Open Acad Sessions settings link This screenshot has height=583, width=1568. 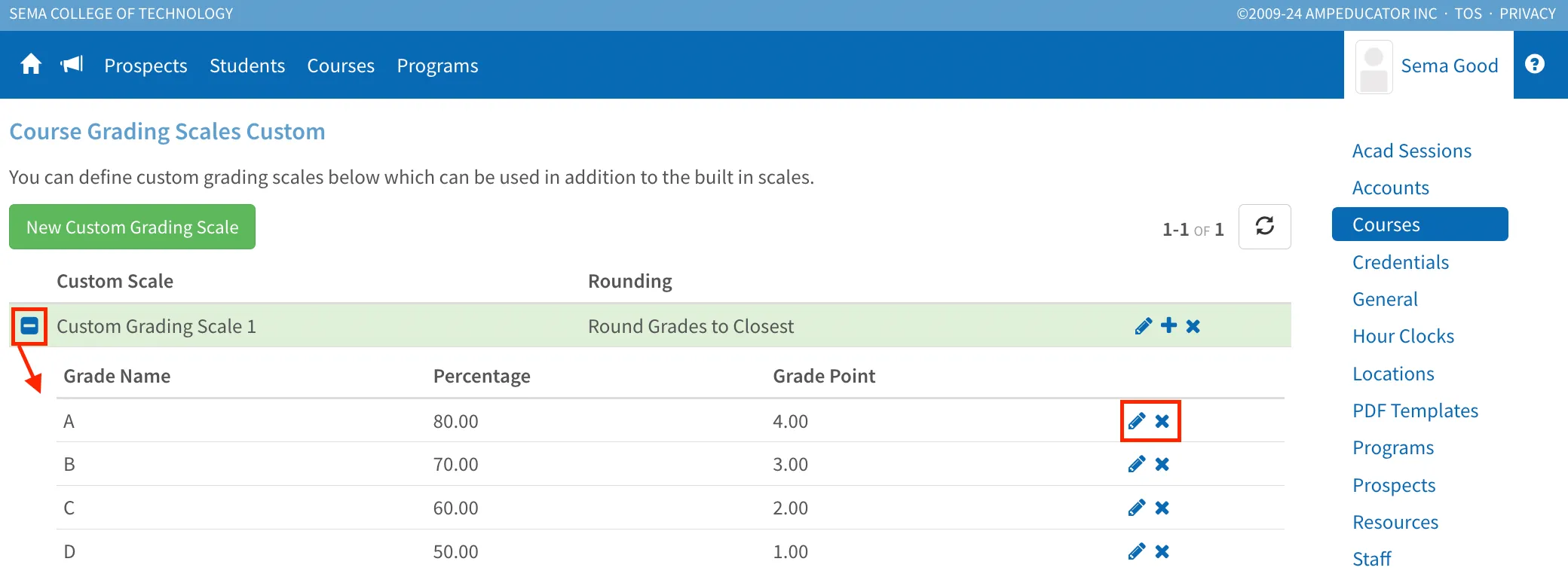tap(1411, 151)
